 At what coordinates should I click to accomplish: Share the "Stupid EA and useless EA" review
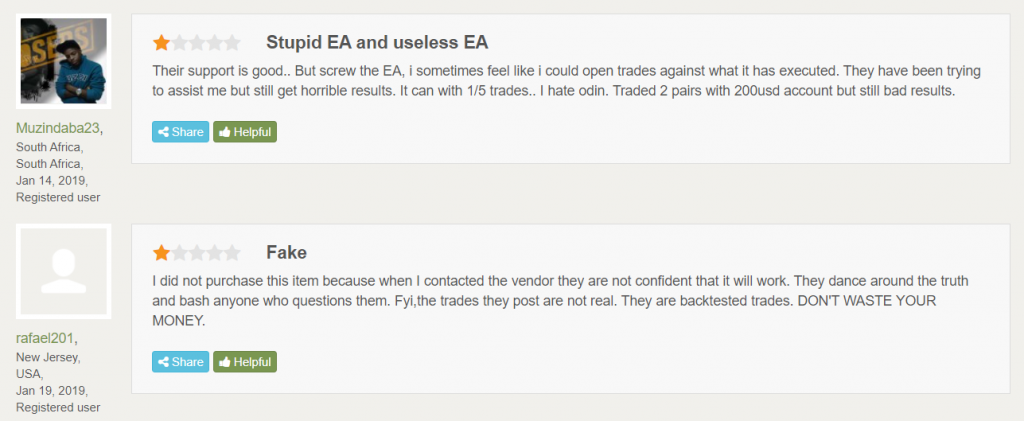tap(180, 131)
